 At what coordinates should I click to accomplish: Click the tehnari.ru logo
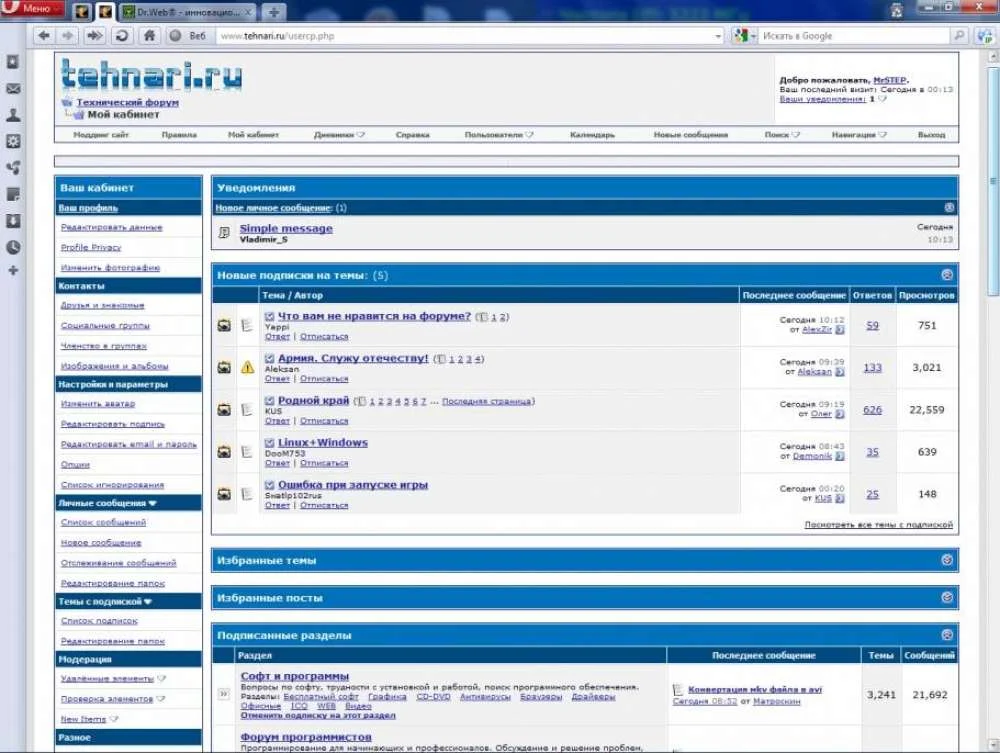coord(151,75)
